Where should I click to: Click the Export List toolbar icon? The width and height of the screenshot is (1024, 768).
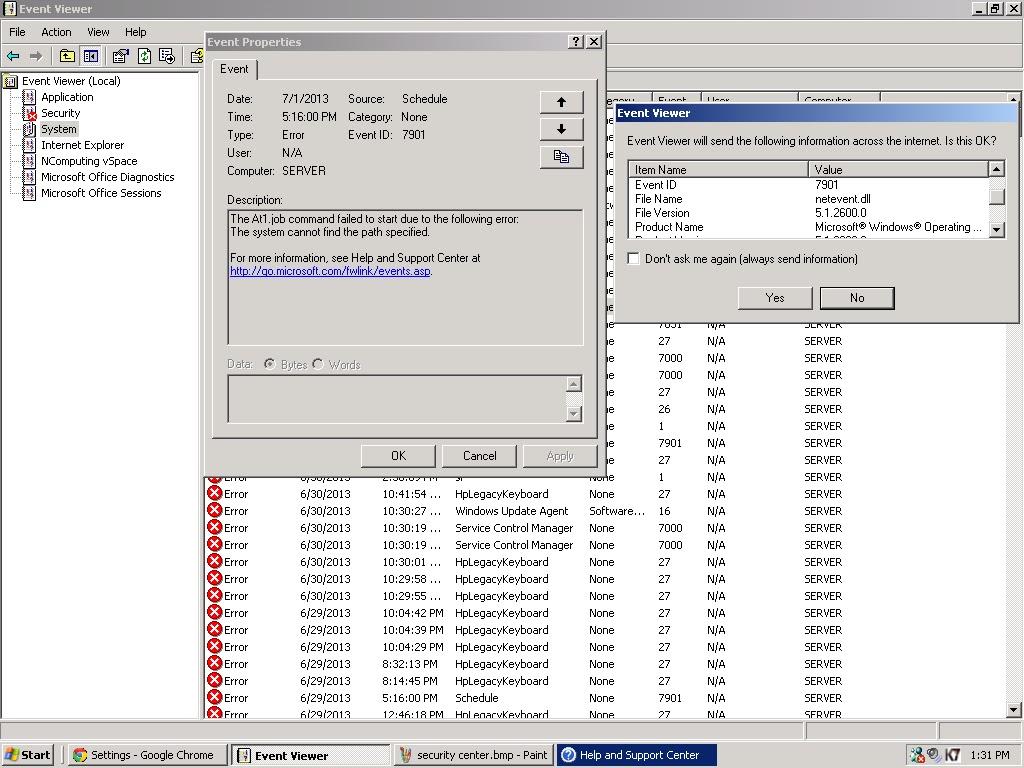167,57
